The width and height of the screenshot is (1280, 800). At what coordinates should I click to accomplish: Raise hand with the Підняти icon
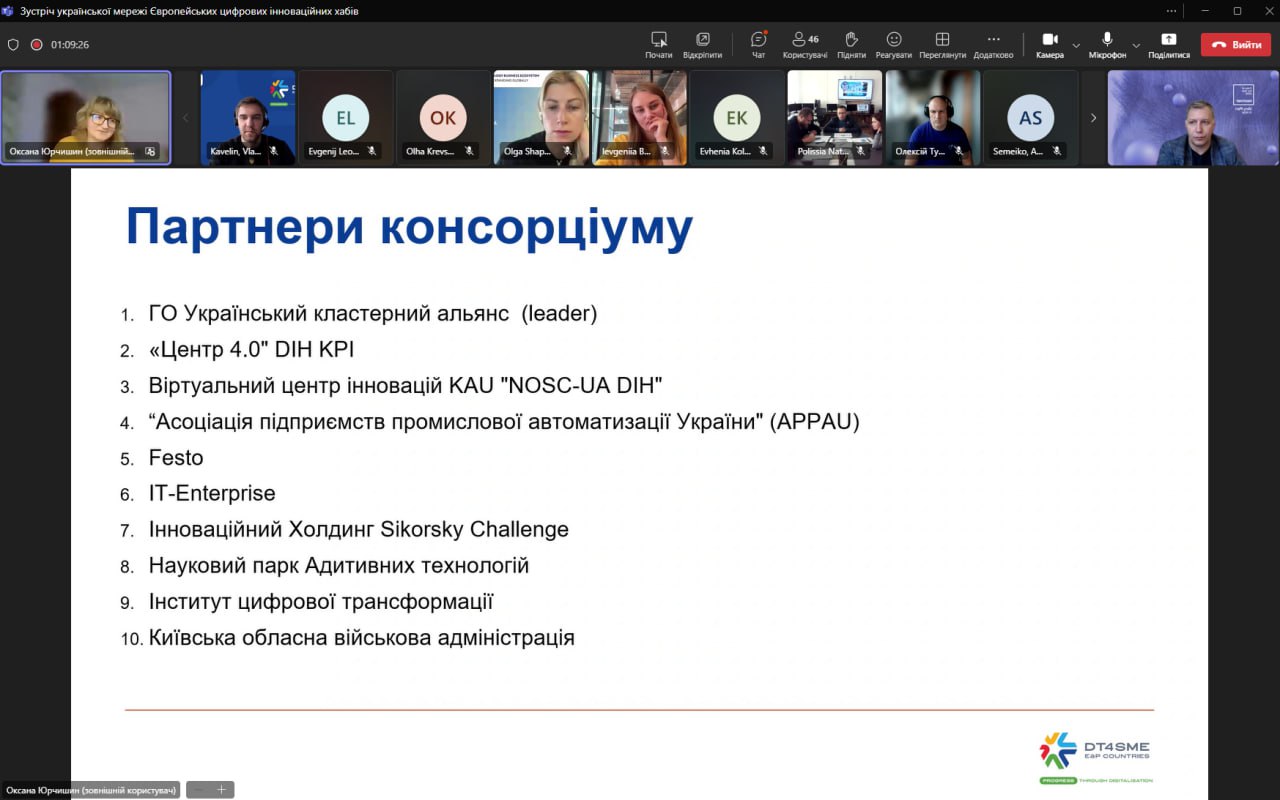coord(851,44)
